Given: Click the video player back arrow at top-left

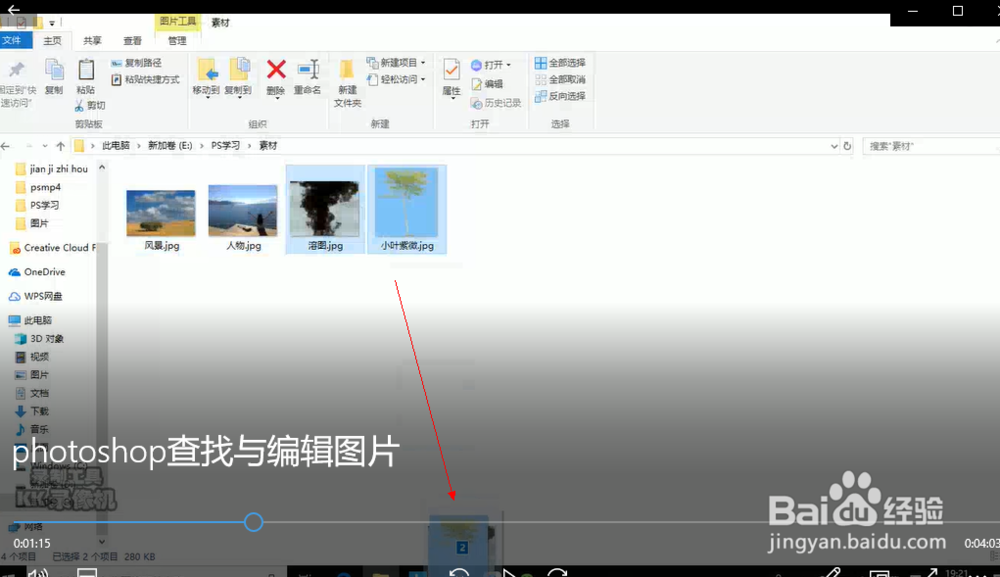Looking at the screenshot, I should [13, 10].
